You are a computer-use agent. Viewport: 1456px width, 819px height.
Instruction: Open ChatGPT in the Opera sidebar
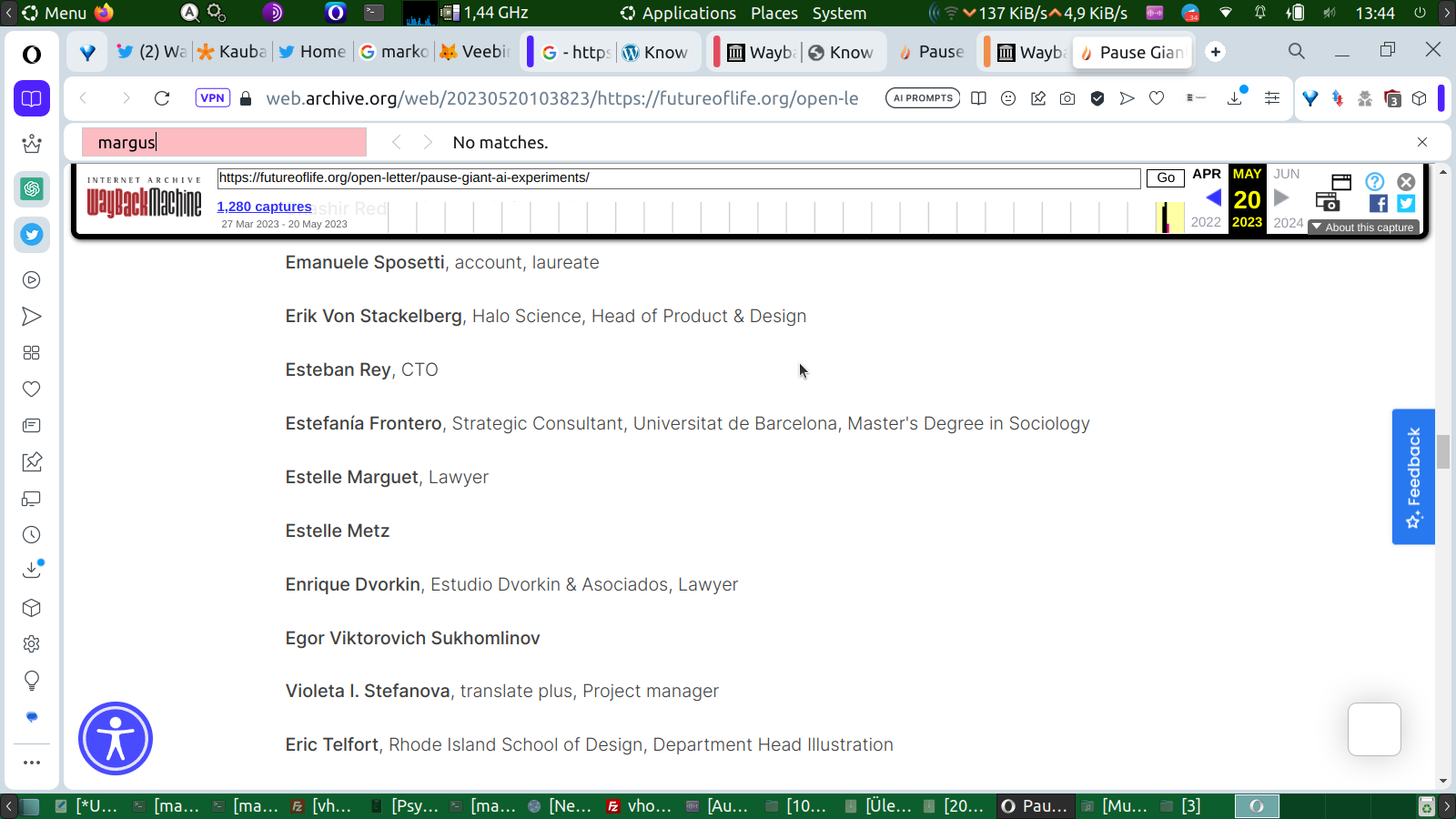tap(32, 189)
